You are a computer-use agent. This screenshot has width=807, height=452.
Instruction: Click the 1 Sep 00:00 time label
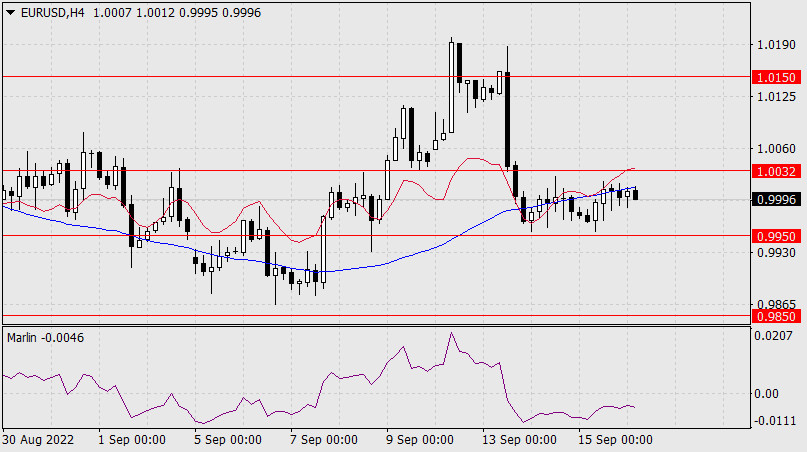tap(132, 440)
